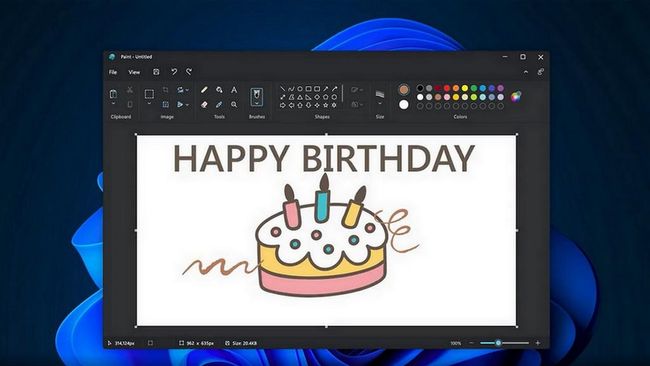Select the Pencil tool

pos(204,90)
